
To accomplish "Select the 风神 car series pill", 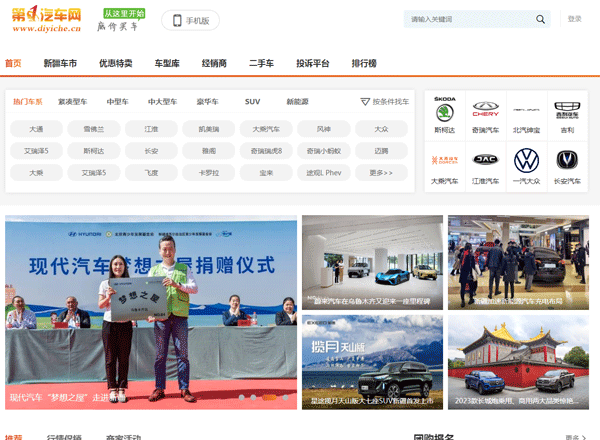I will 324,129.
